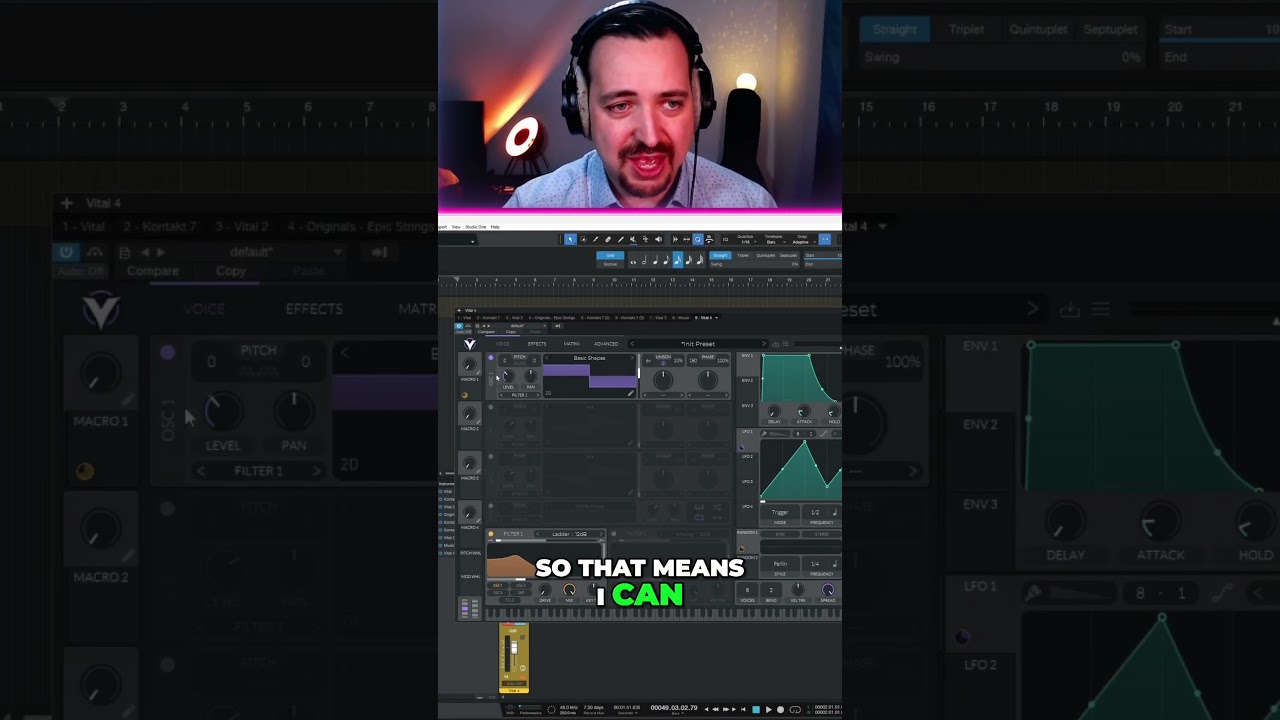Toggle Filter 1 on/off orange dot
The height and width of the screenshot is (720, 1280).
(x=491, y=534)
